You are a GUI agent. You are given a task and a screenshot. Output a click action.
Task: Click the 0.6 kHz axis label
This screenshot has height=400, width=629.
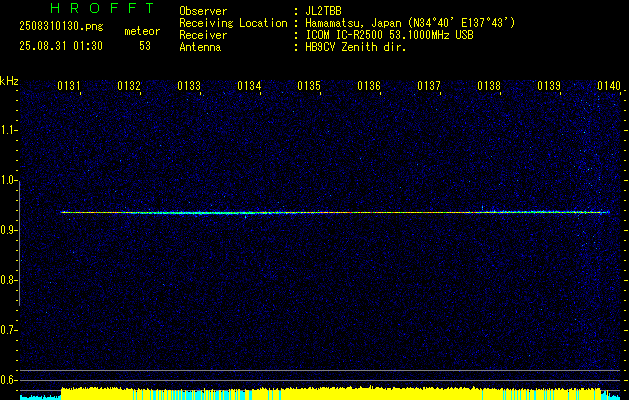click(x=8, y=380)
